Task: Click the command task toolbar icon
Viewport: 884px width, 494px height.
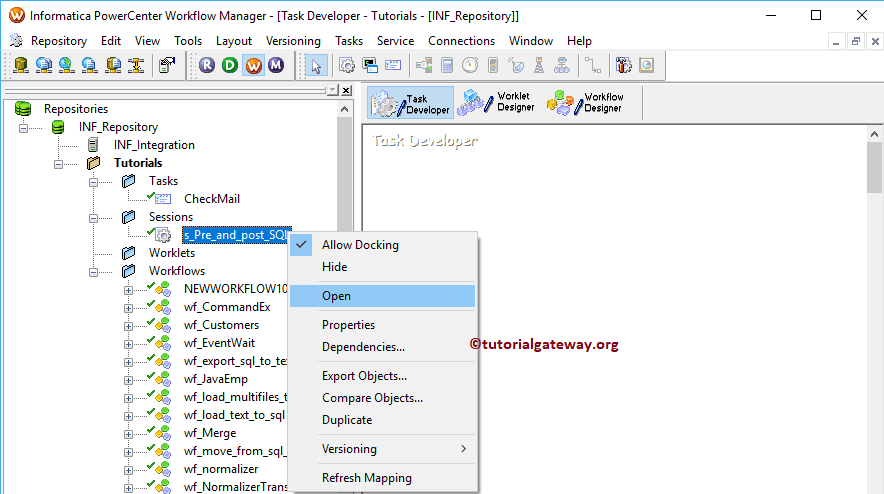Action: point(370,65)
